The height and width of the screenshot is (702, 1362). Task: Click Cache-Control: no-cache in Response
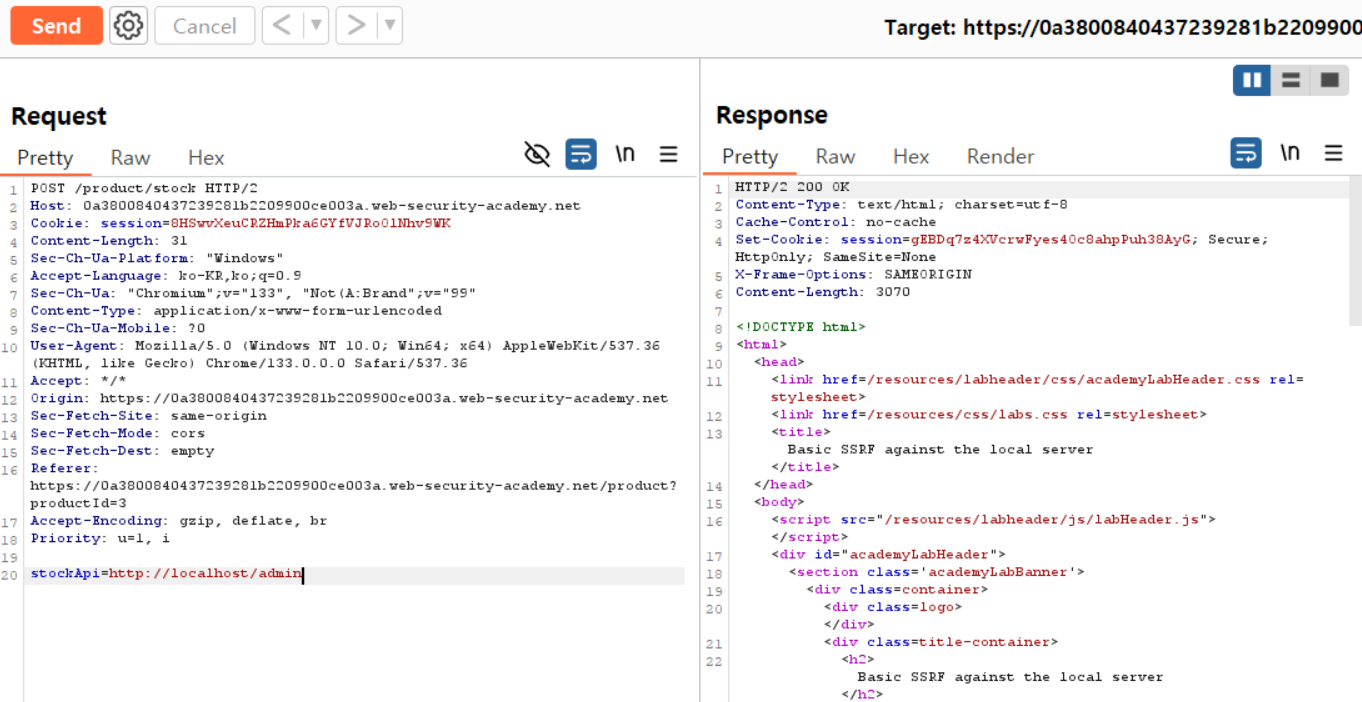tap(835, 223)
